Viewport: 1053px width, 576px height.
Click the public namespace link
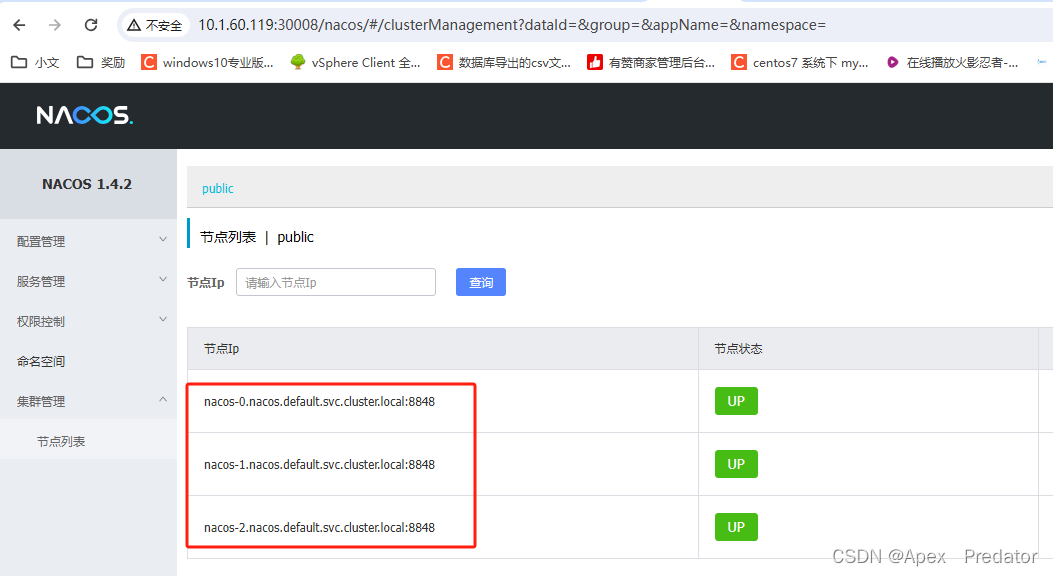pos(217,188)
